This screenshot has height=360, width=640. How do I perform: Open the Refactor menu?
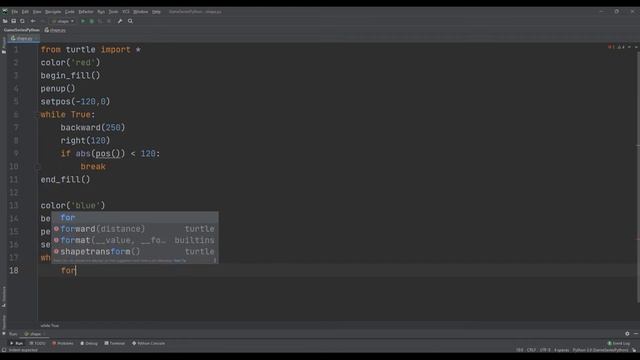point(86,12)
